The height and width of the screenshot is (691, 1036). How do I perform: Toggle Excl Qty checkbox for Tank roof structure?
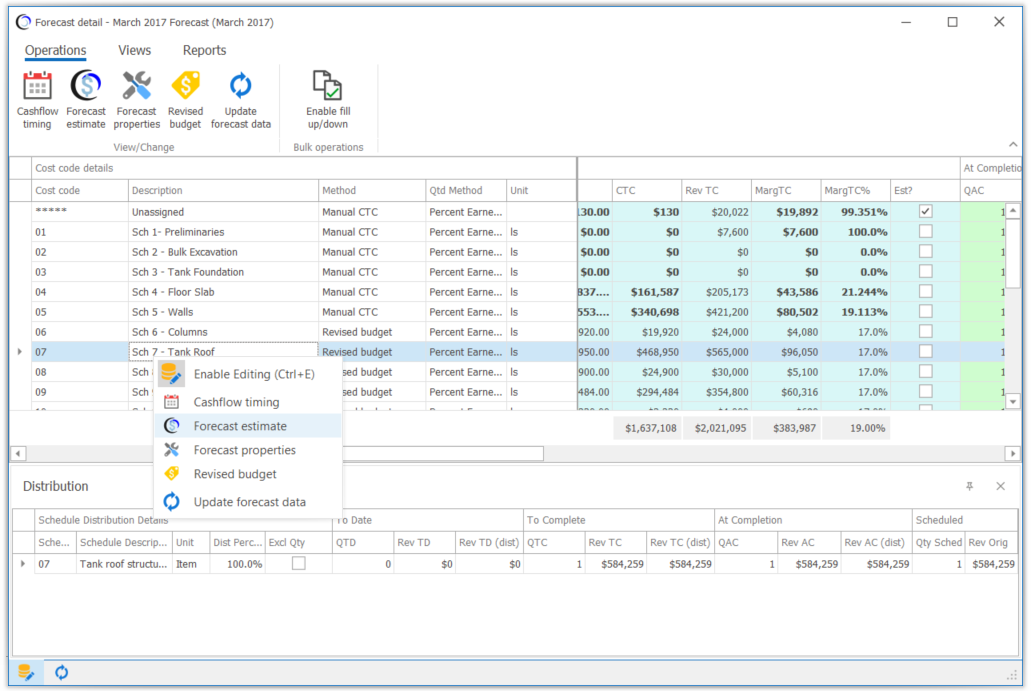coord(299,564)
